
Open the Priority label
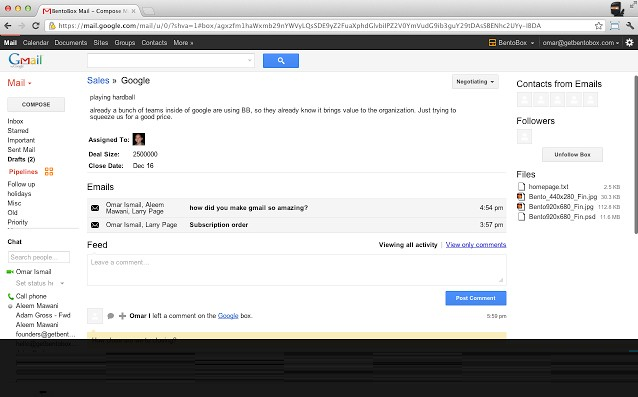coord(17,222)
